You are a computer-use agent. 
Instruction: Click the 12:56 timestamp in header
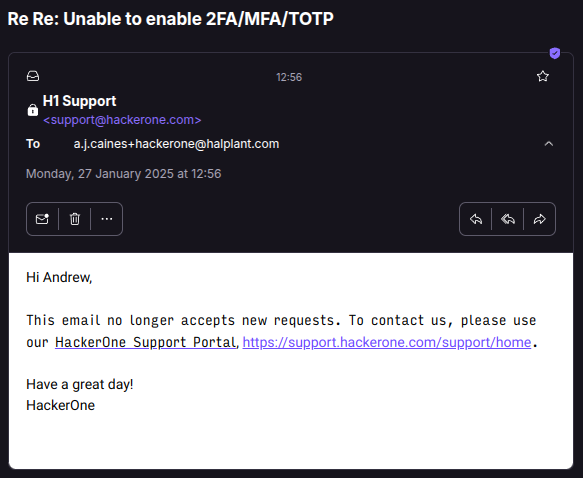(x=289, y=77)
